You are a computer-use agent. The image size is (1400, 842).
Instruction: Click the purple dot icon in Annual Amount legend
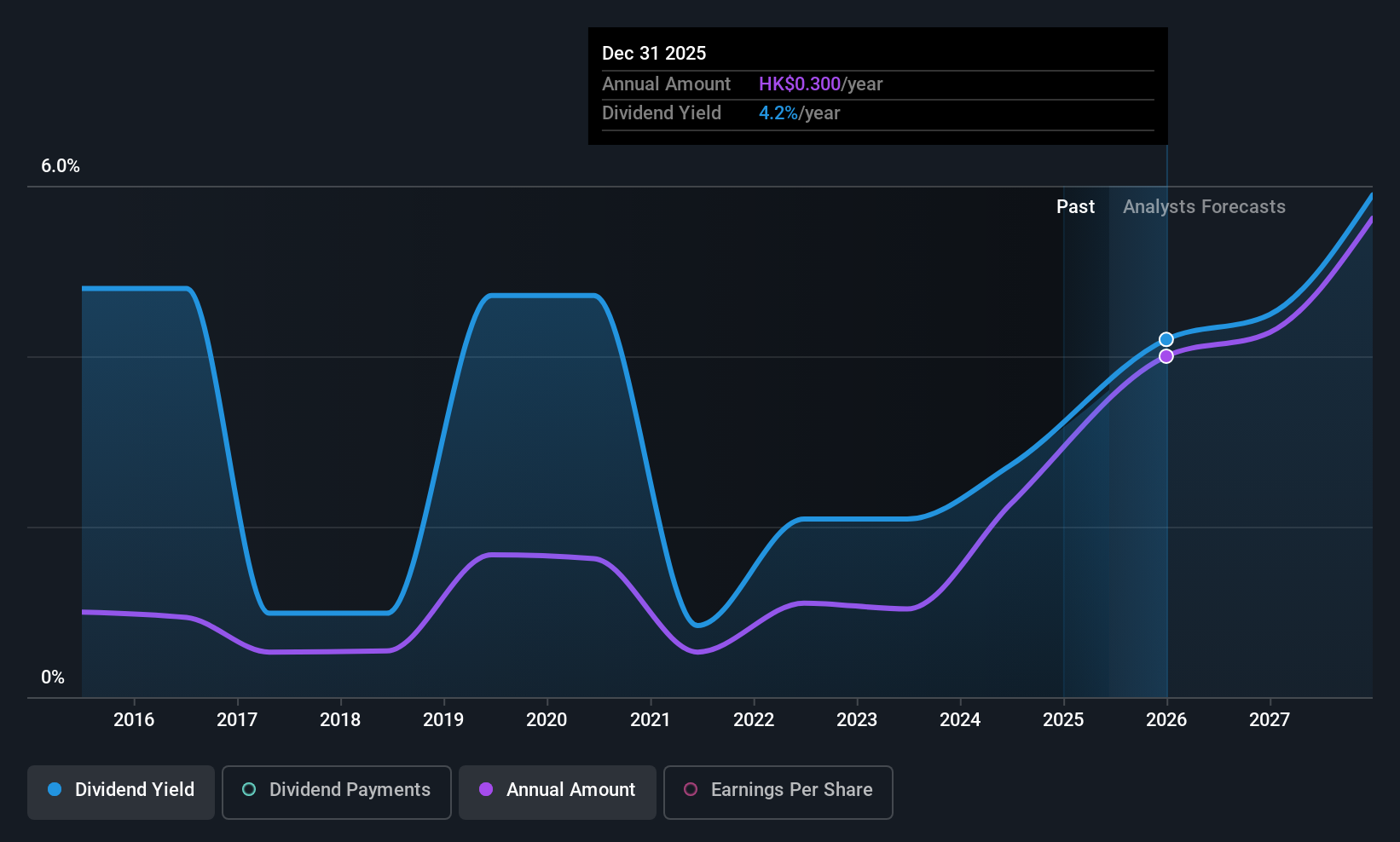tap(486, 789)
